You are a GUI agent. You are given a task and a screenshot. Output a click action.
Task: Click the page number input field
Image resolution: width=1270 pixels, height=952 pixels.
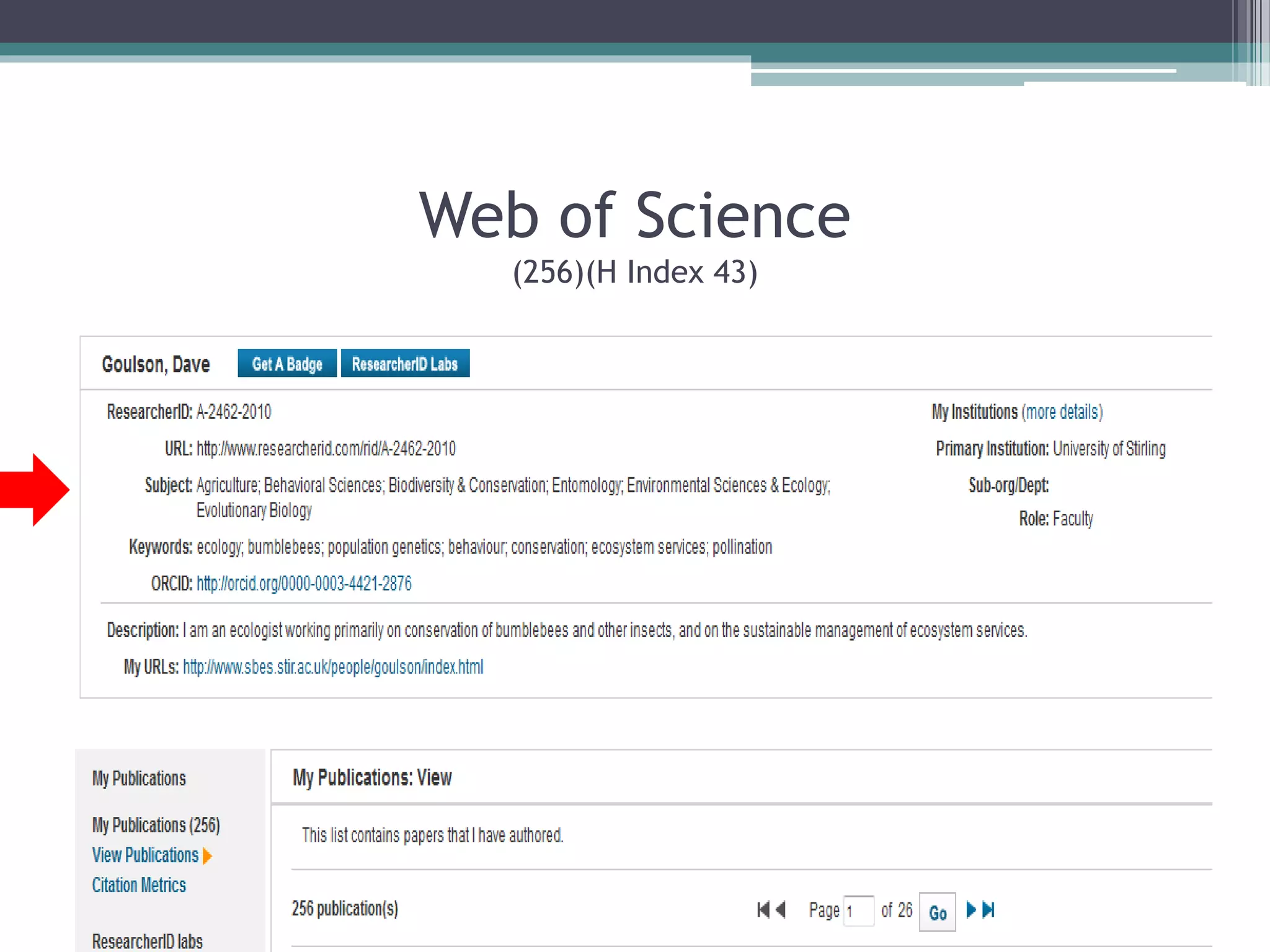point(859,911)
